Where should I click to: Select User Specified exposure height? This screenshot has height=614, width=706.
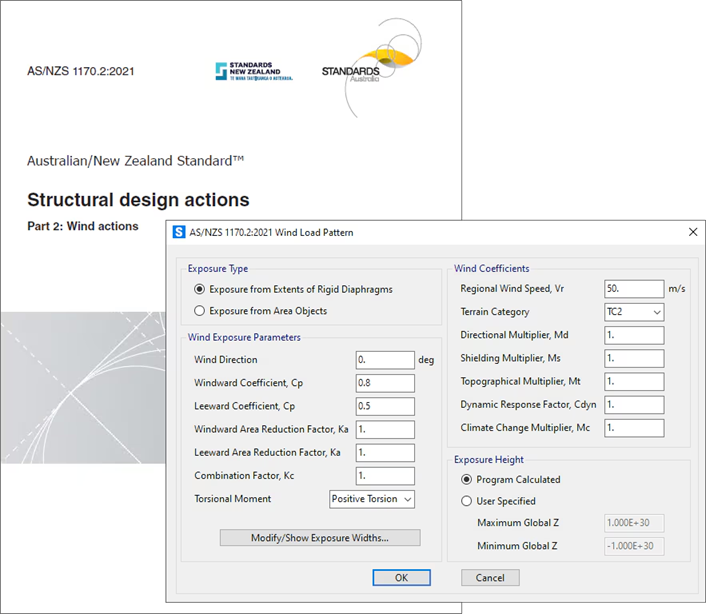click(466, 501)
